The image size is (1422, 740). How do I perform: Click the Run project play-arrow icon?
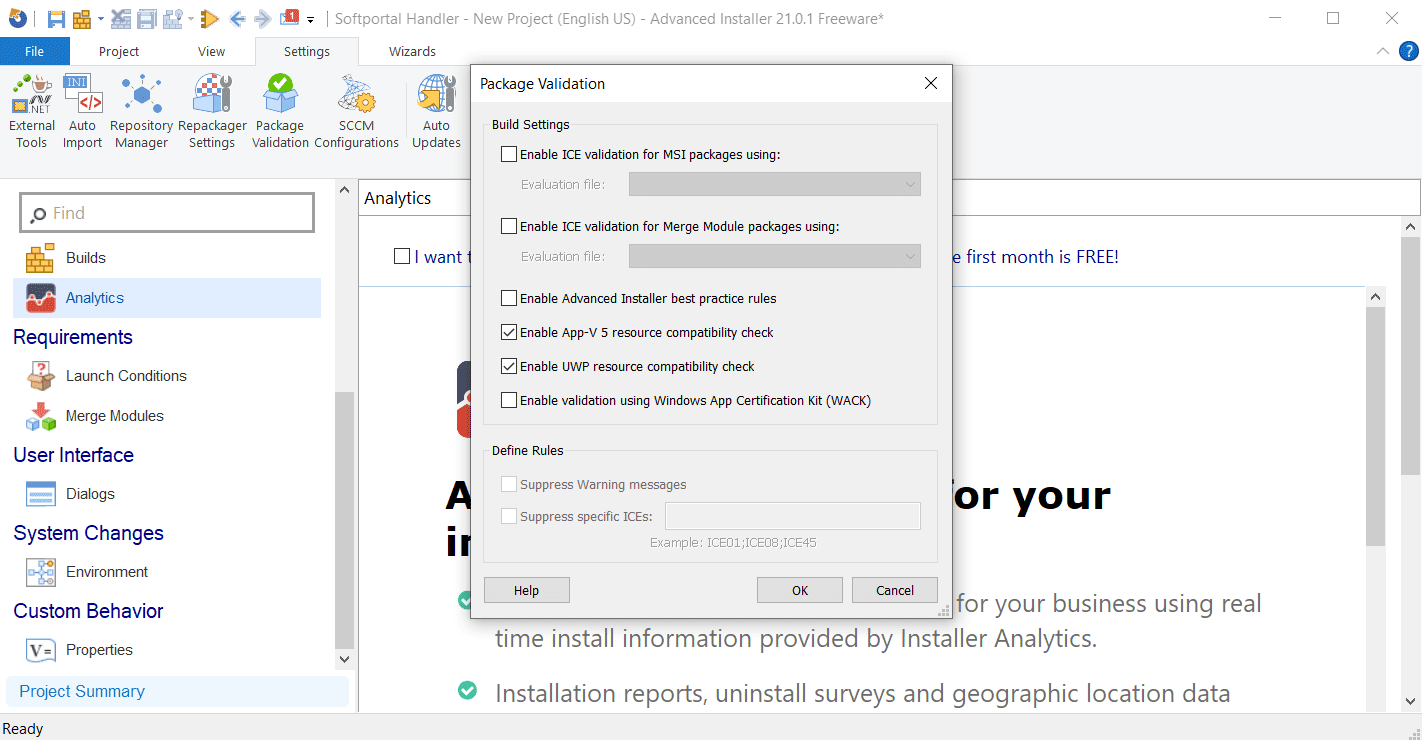point(209,19)
